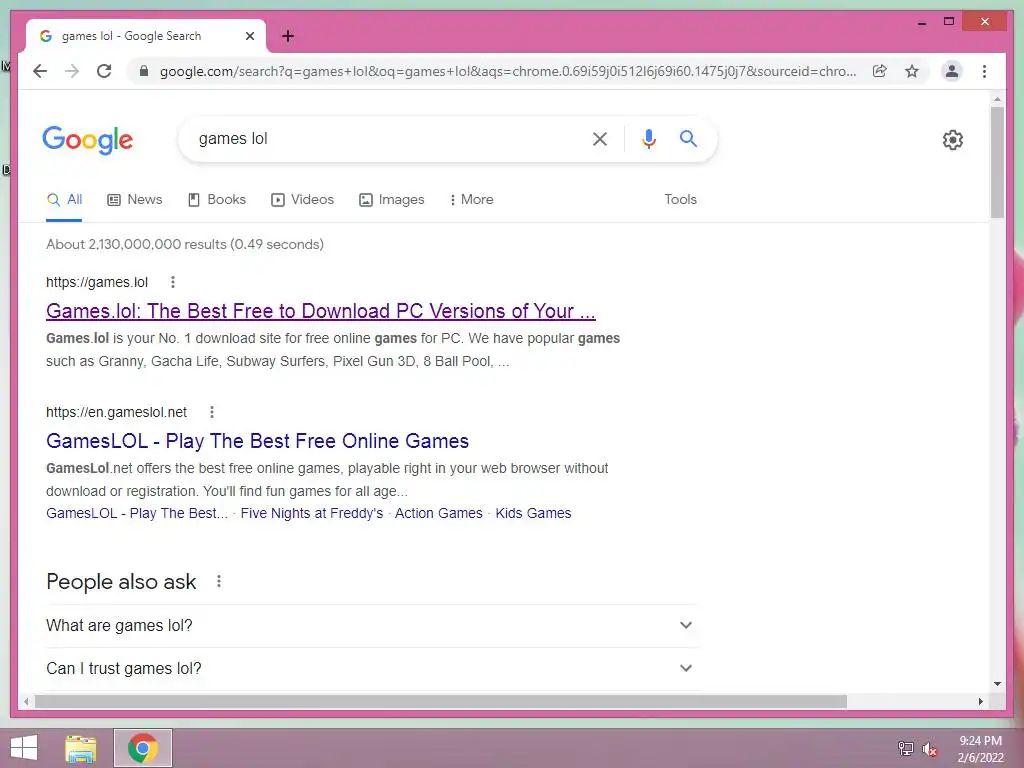Open options for games.lol result
Image resolution: width=1024 pixels, height=768 pixels.
172,282
